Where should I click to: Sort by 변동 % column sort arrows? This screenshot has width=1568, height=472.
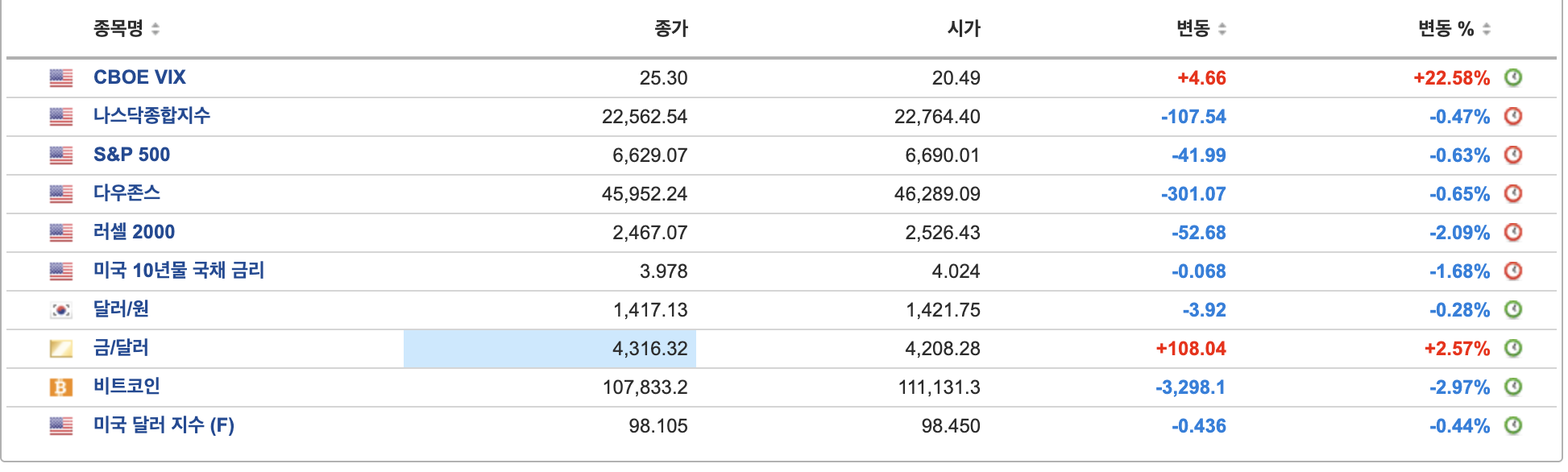click(1486, 29)
